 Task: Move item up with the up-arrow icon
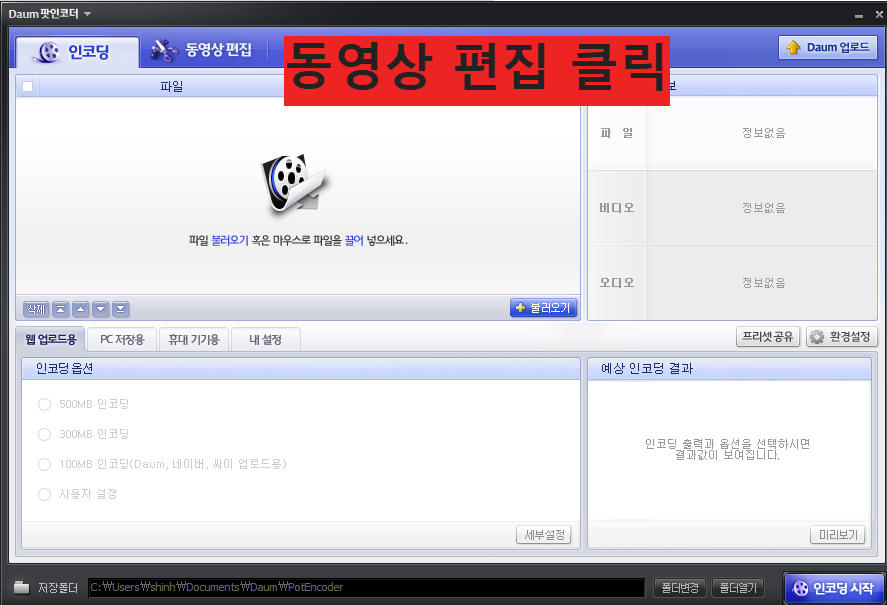[x=80, y=309]
